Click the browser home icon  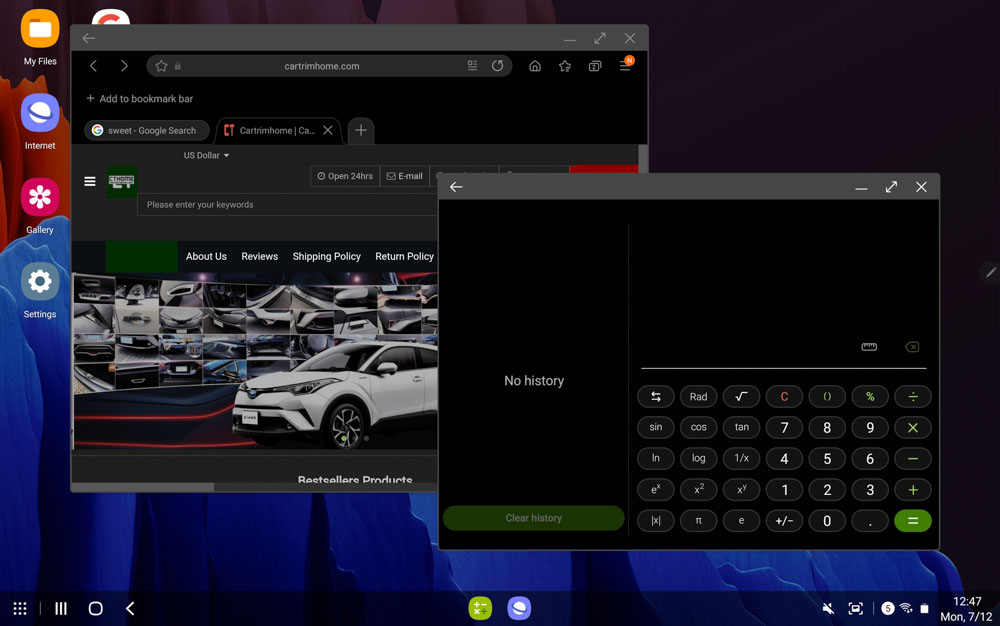coord(535,66)
